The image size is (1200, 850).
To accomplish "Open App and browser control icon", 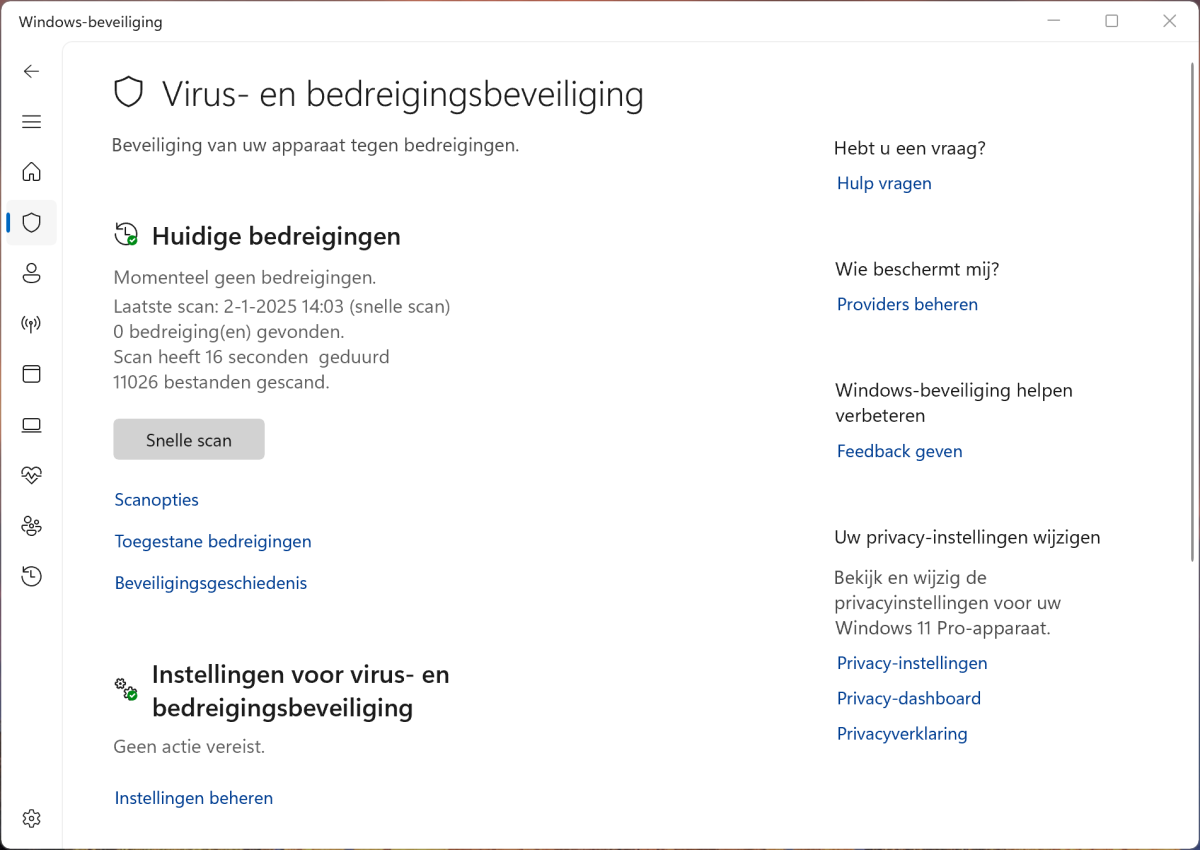I will [x=32, y=374].
